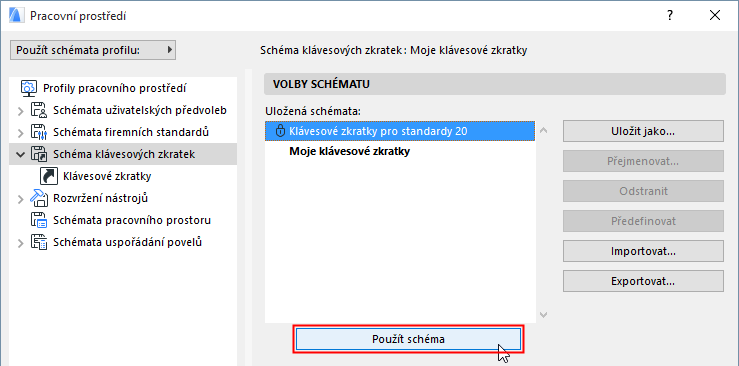The width and height of the screenshot is (739, 366).
Task: Select the Schémata uspořádání povelů label
Action: [x=128, y=242]
